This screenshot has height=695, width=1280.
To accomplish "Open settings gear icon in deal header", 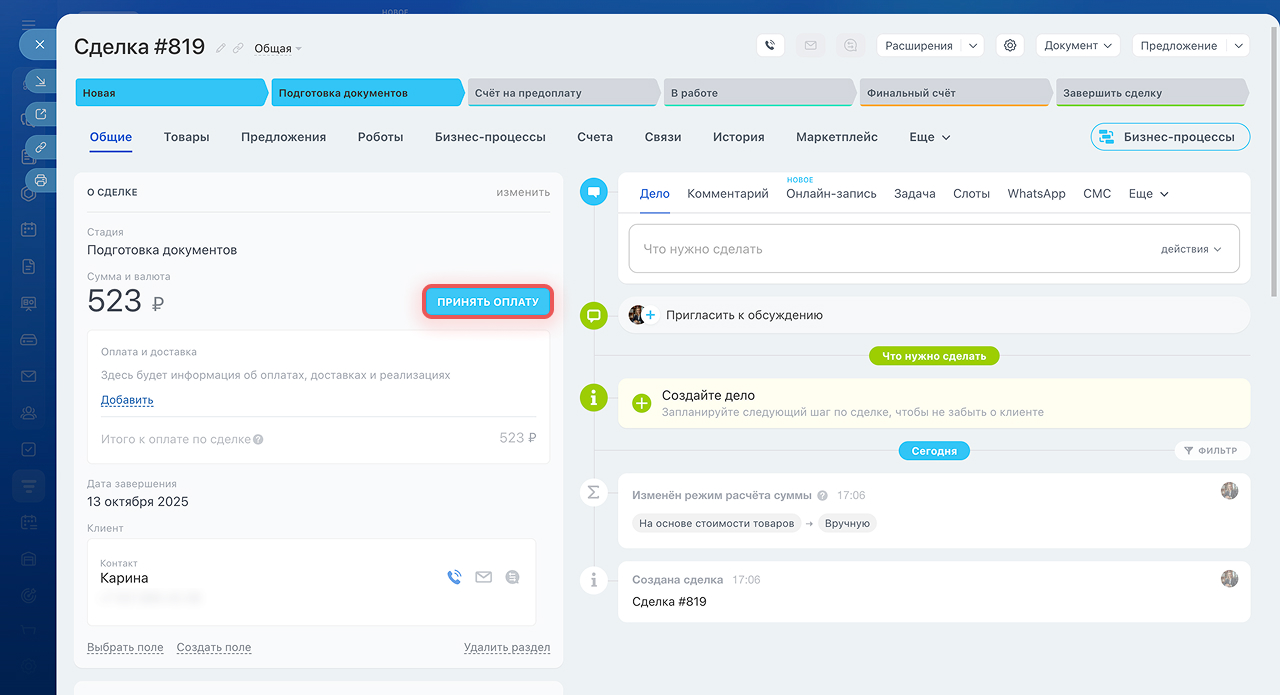I will click(1010, 45).
